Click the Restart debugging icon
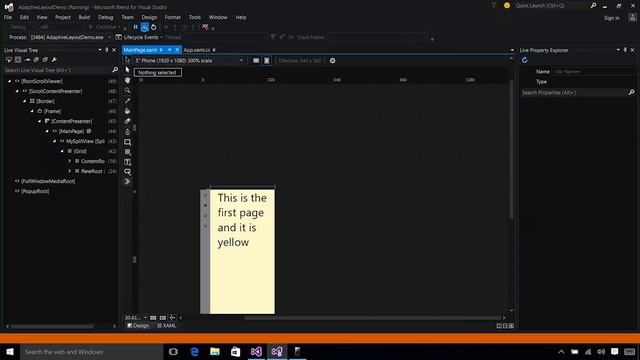The width and height of the screenshot is (640, 360). point(153,27)
